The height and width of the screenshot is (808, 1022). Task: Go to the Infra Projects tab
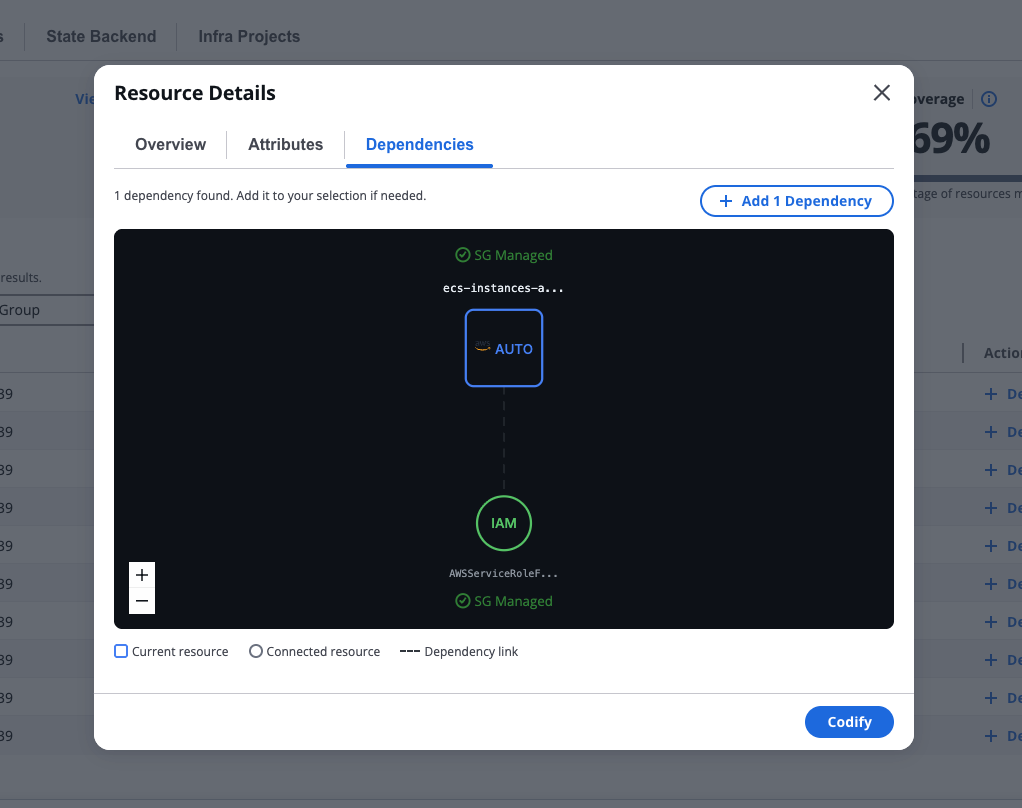pos(249,36)
